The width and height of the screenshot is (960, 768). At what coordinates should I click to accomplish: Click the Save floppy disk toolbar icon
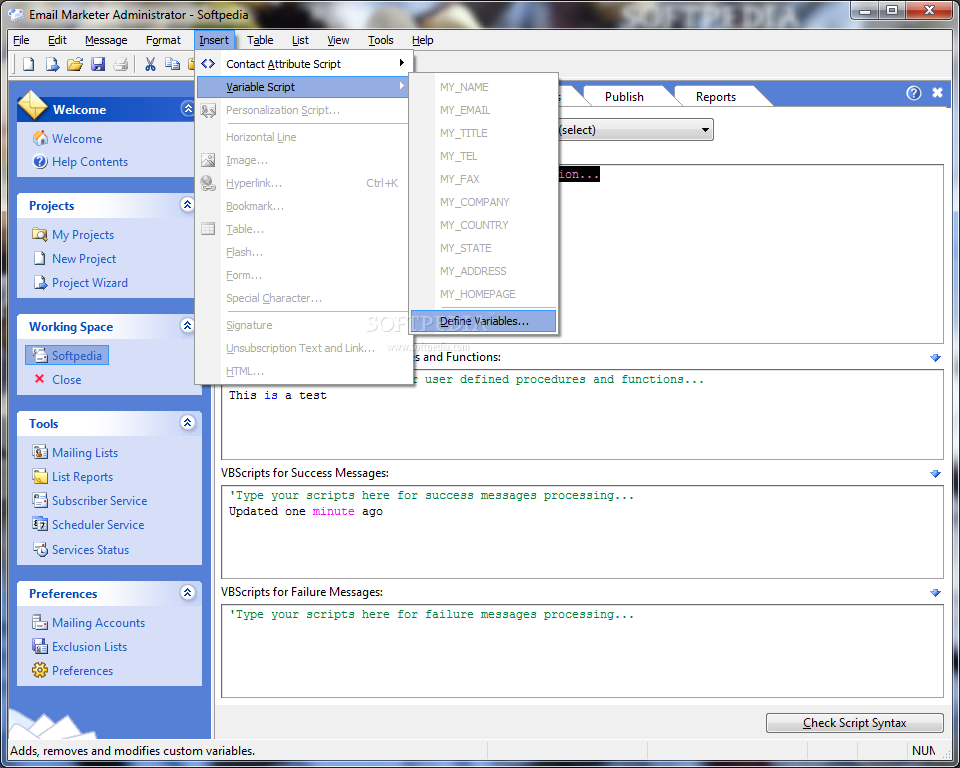pyautogui.click(x=98, y=64)
